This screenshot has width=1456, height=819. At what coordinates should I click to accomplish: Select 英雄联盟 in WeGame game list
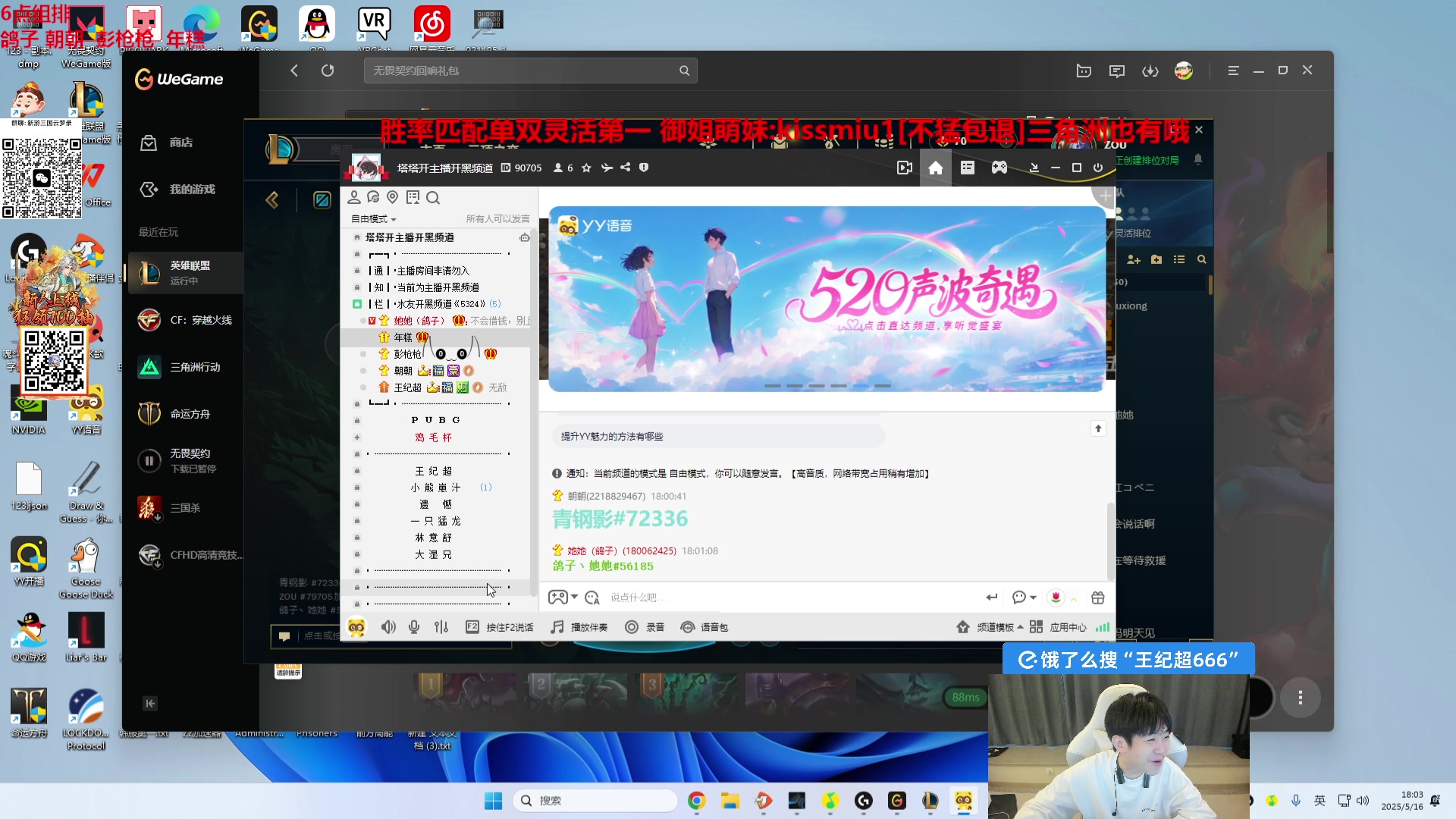pyautogui.click(x=186, y=273)
